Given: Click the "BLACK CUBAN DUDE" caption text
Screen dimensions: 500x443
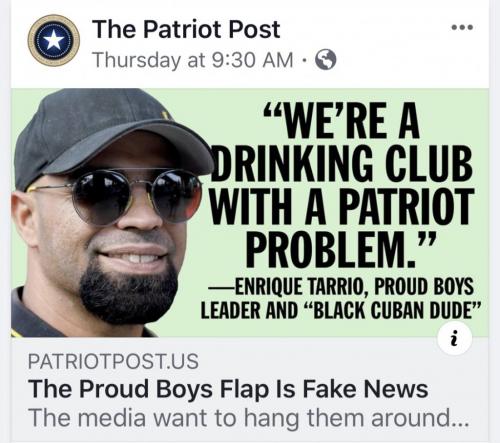Looking at the screenshot, I should pyautogui.click(x=393, y=310).
